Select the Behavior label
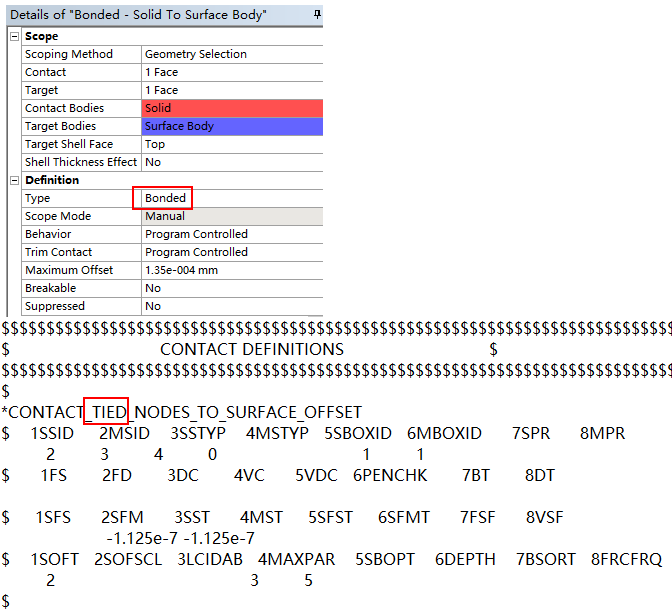672x610 pixels. click(x=48, y=234)
